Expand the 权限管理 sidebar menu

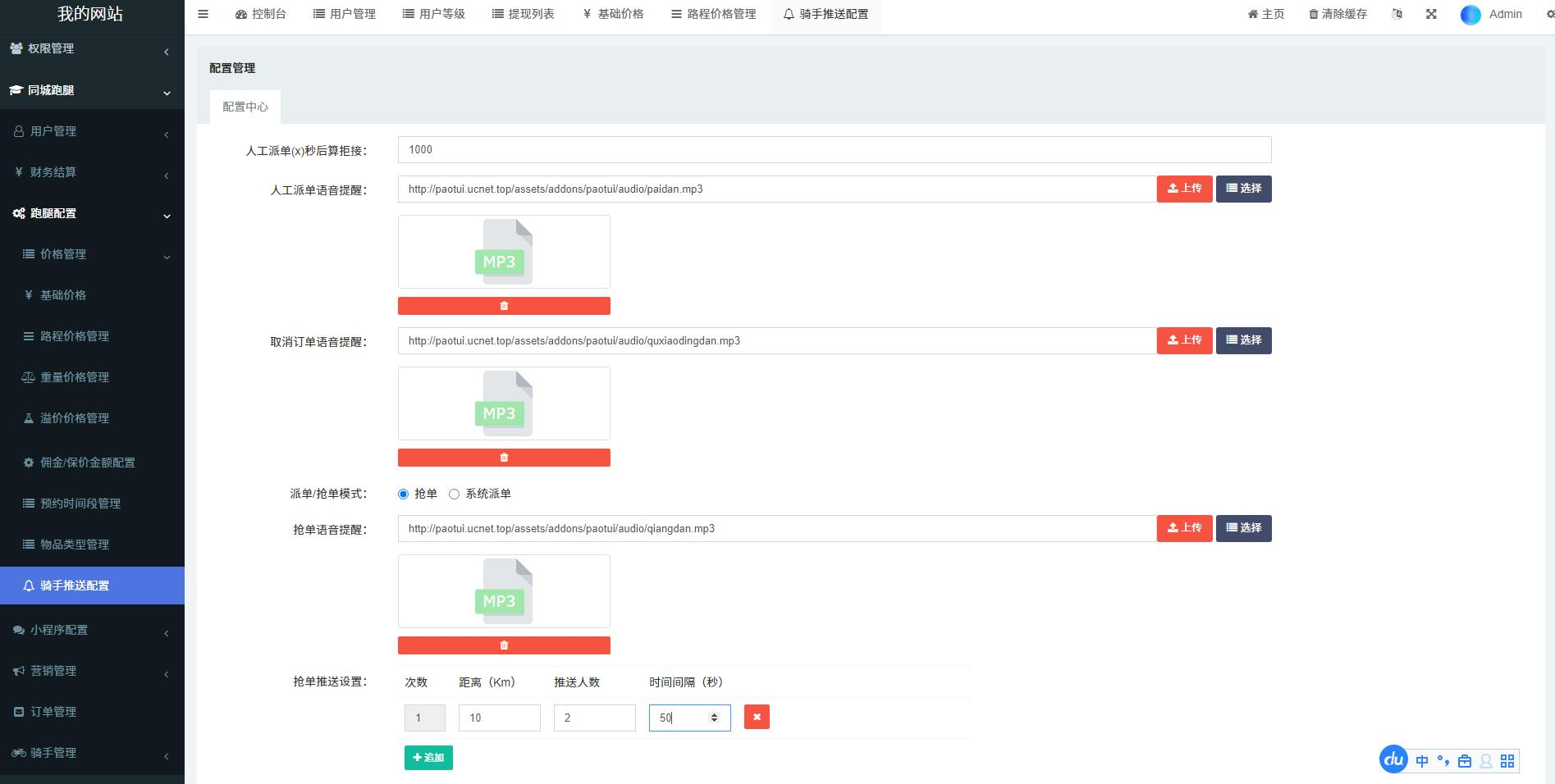click(90, 49)
